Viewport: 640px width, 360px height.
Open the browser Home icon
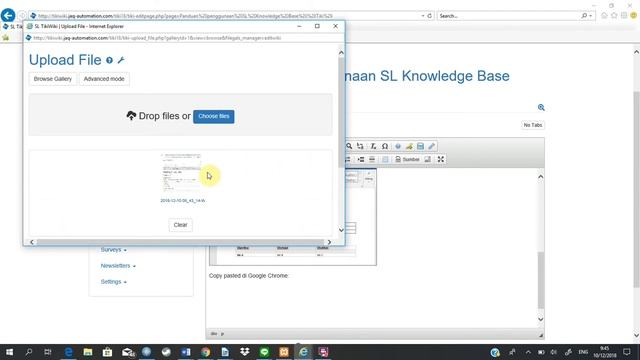[604, 16]
